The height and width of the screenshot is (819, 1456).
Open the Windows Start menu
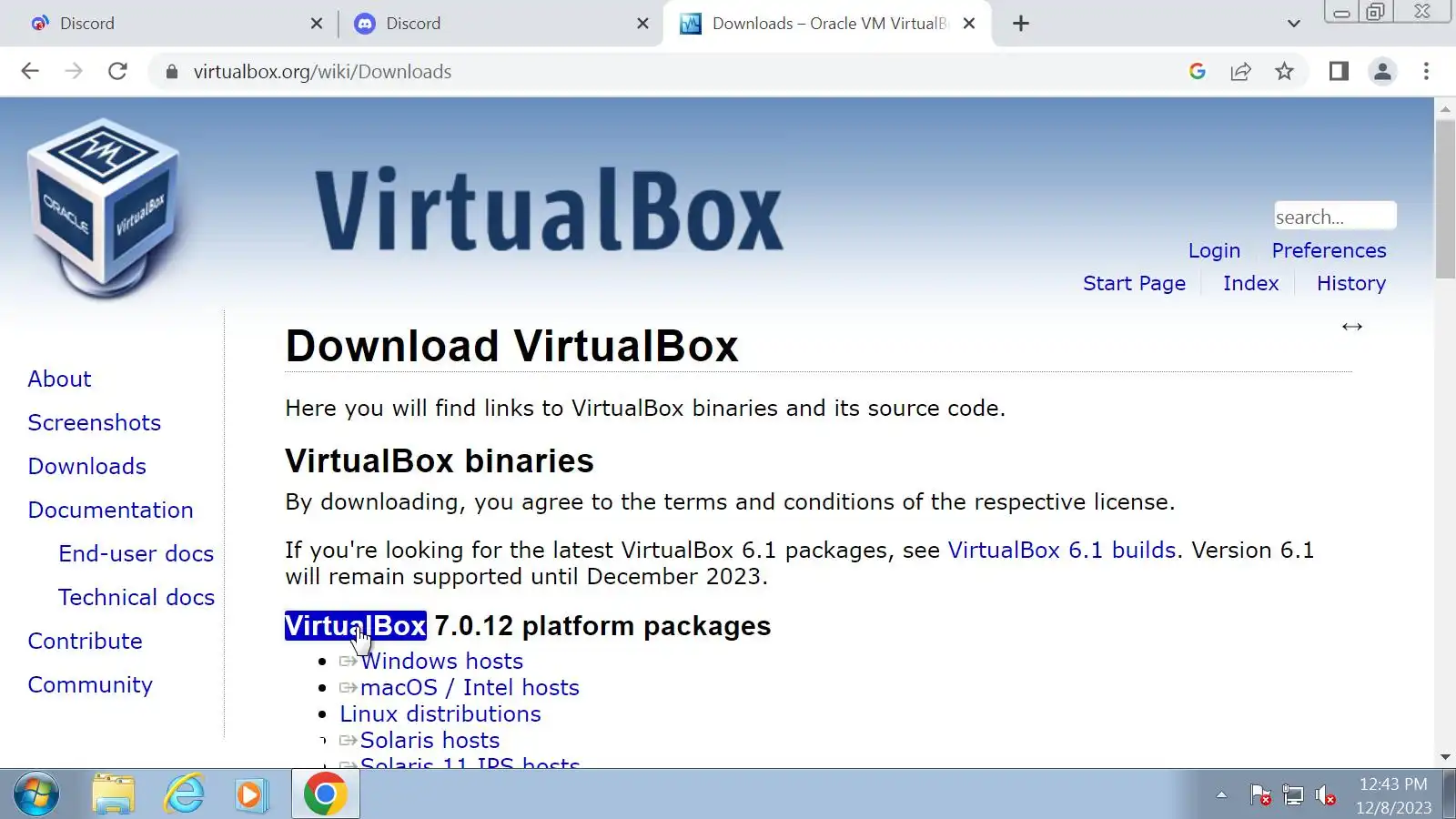[x=36, y=794]
